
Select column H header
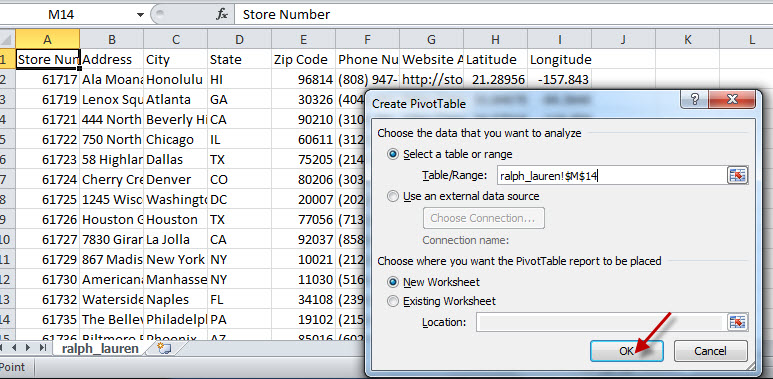point(495,39)
